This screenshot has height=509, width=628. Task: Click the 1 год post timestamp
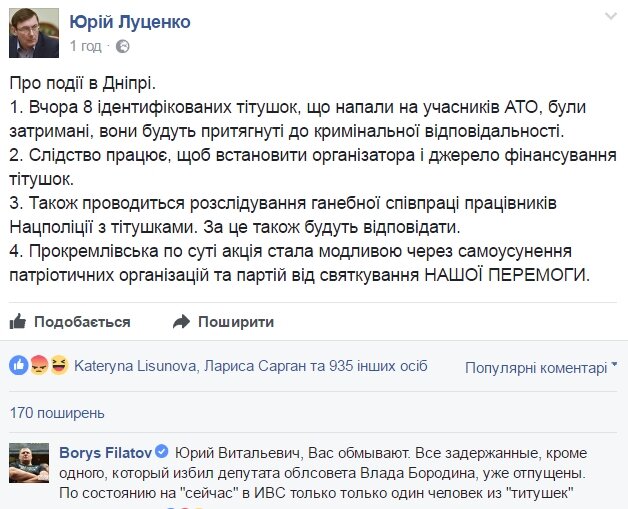pyautogui.click(x=85, y=46)
